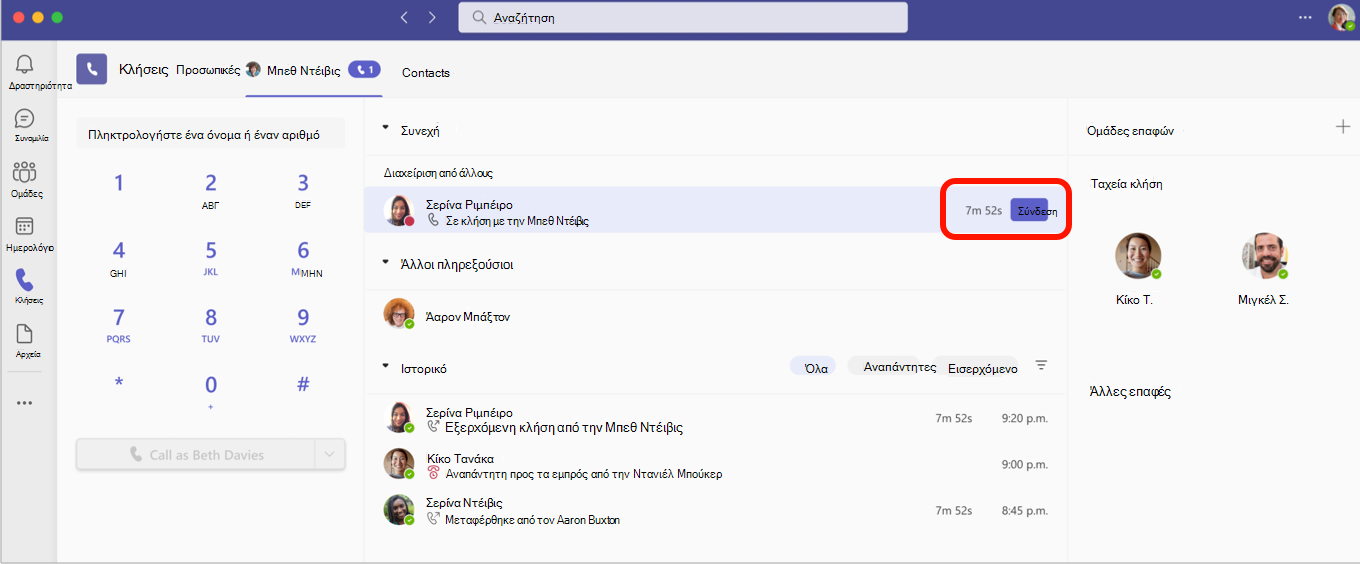
Task: Click the Ταχεία κλήση heading
Action: 1127,184
